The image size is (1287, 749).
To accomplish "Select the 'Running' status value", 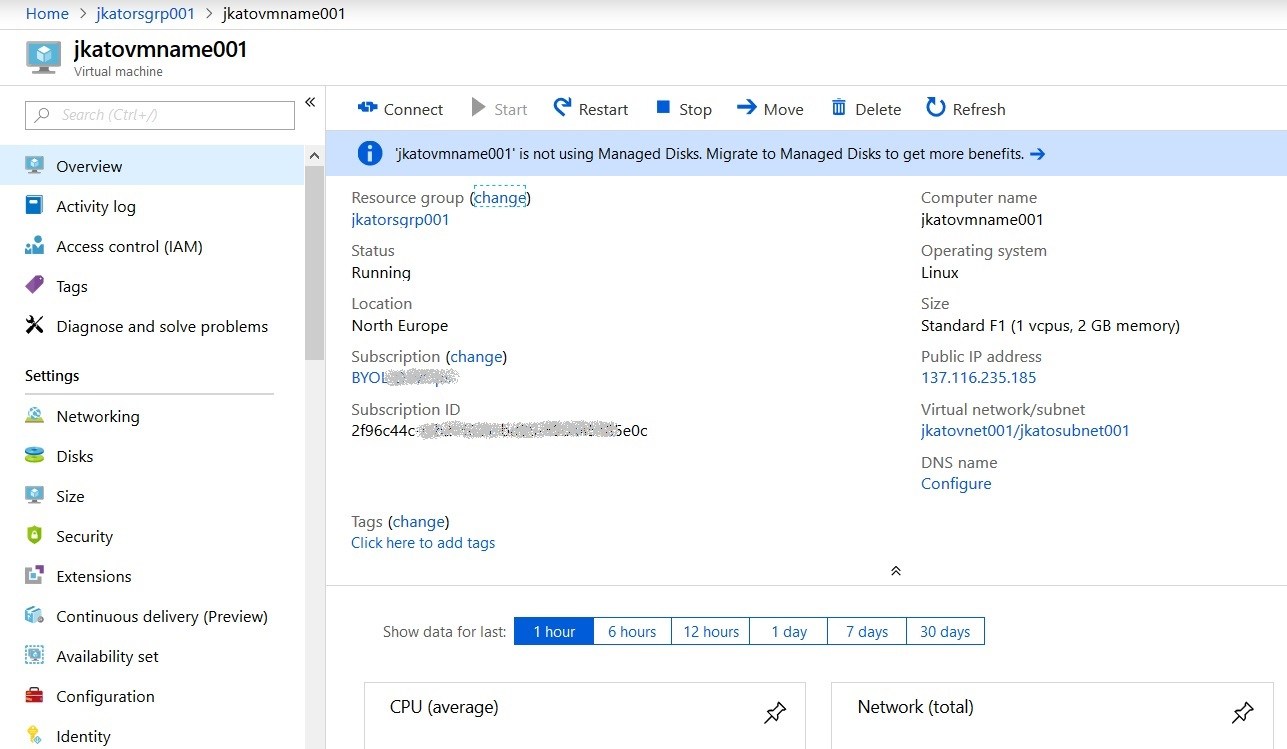I will (381, 273).
